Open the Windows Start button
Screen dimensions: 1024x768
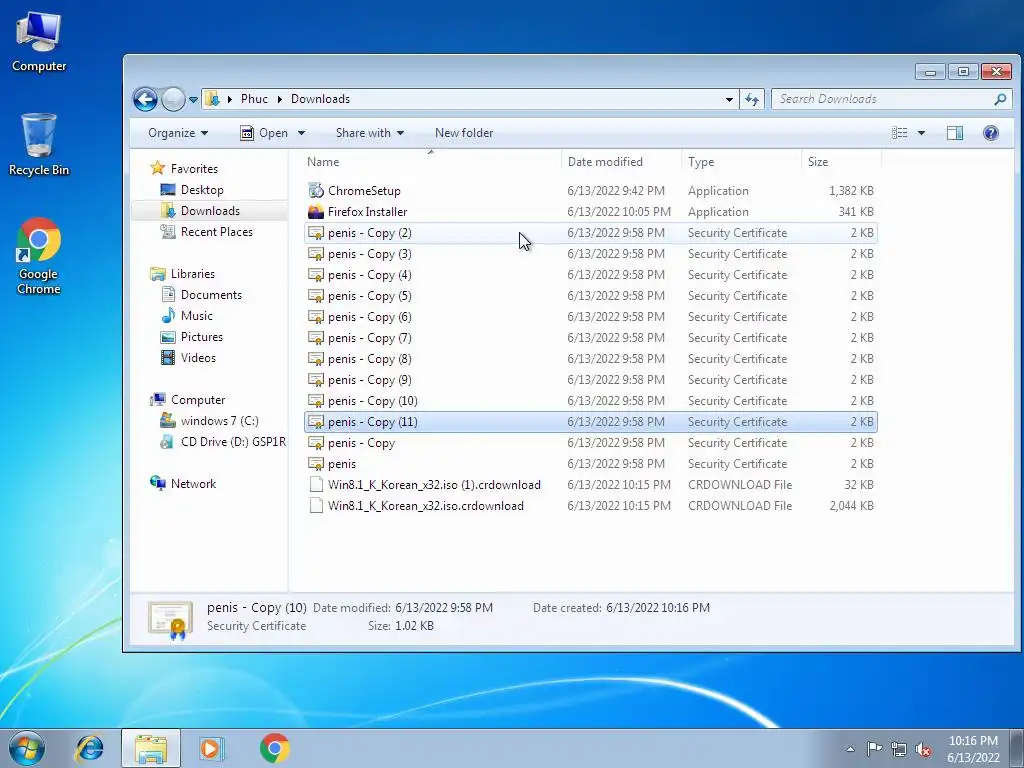point(27,748)
